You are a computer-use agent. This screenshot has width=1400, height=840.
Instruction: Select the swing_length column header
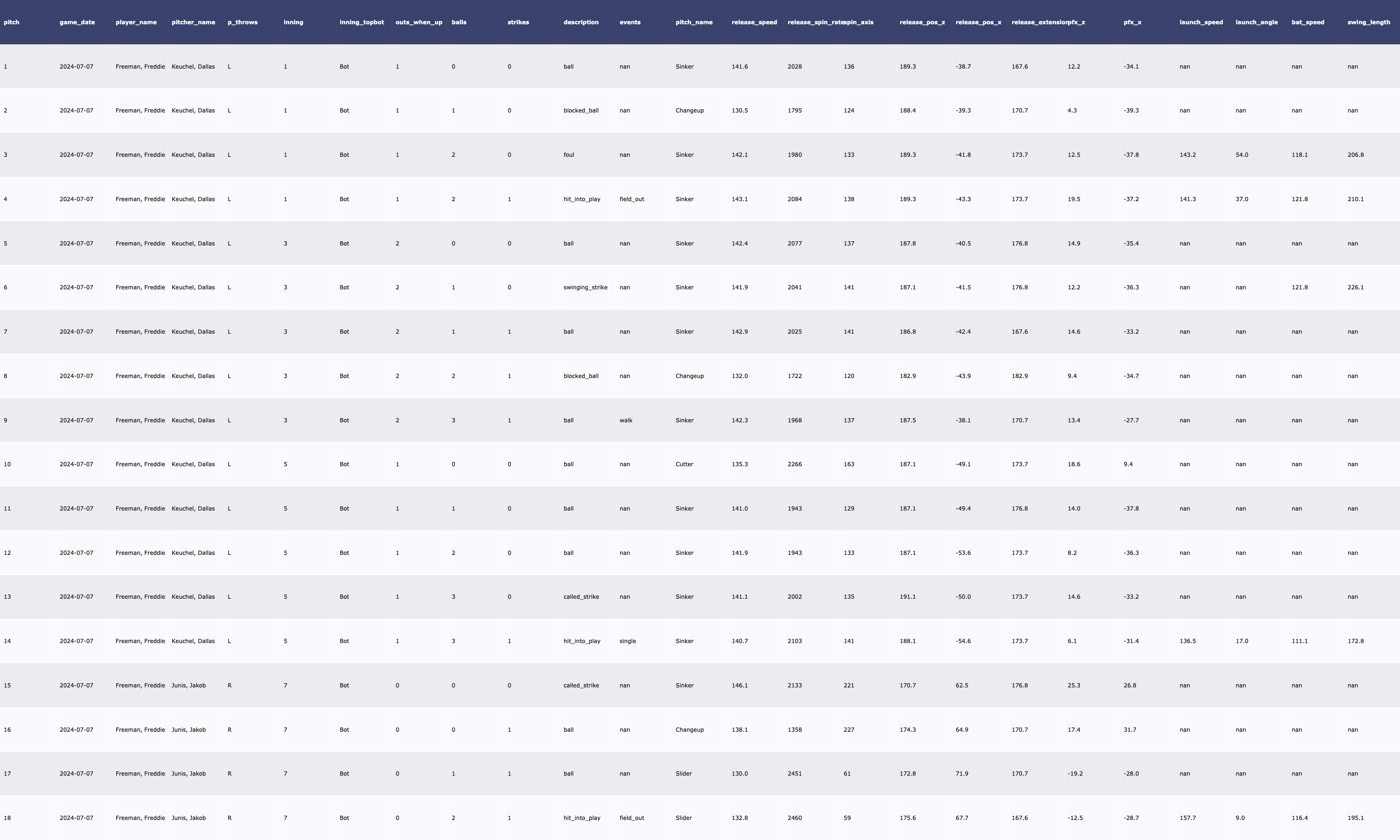1368,23
